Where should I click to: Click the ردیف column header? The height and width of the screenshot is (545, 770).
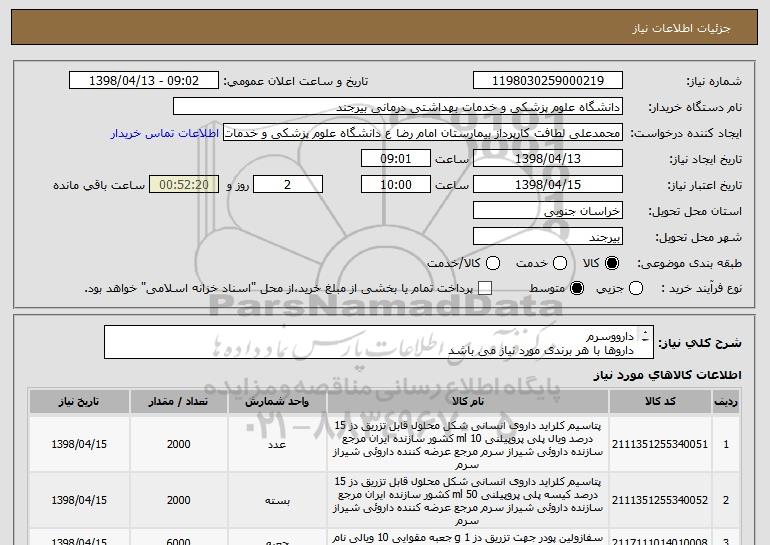point(726,402)
